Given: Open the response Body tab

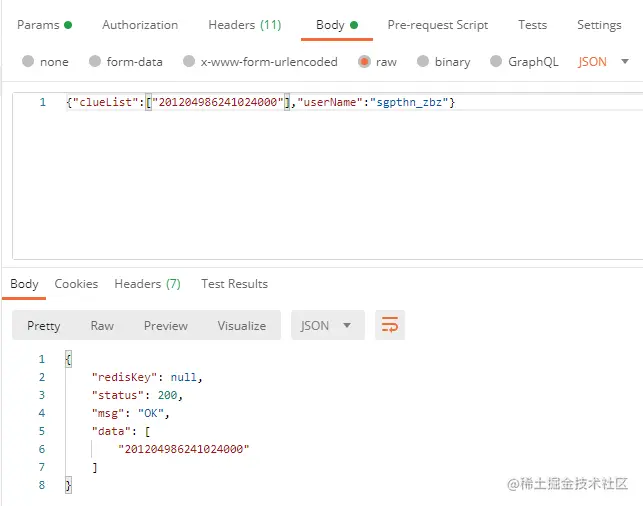Looking at the screenshot, I should (x=24, y=284).
